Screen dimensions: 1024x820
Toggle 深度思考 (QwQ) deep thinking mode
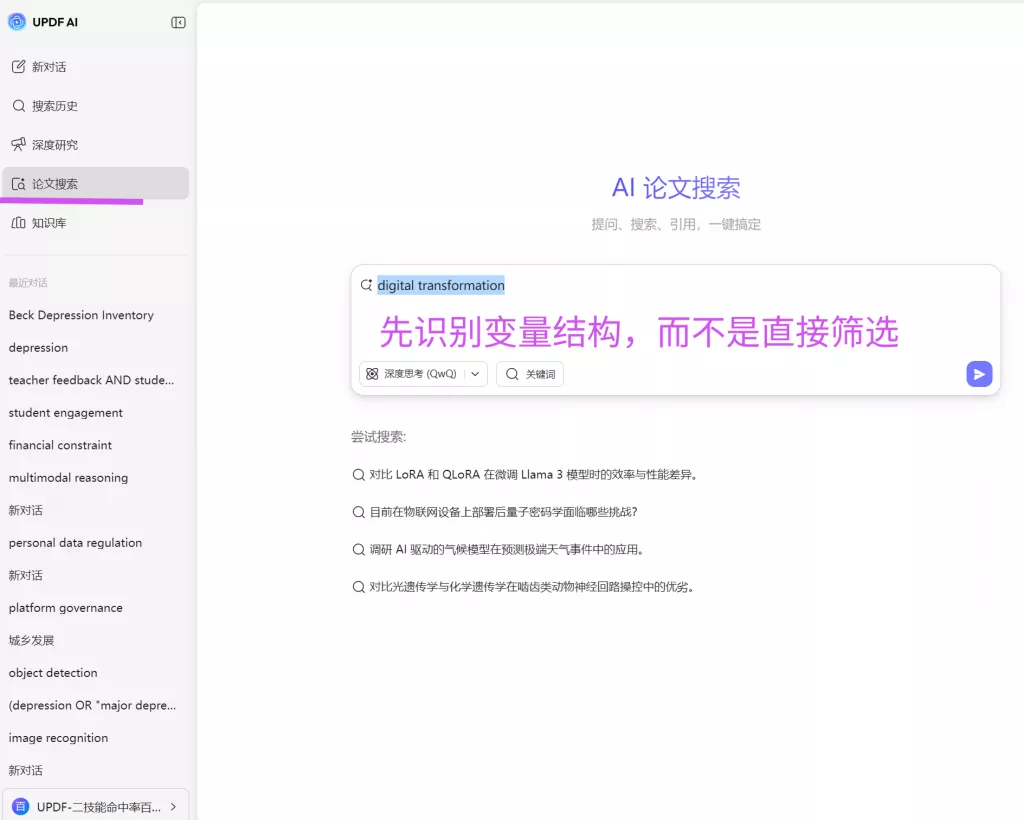click(415, 374)
